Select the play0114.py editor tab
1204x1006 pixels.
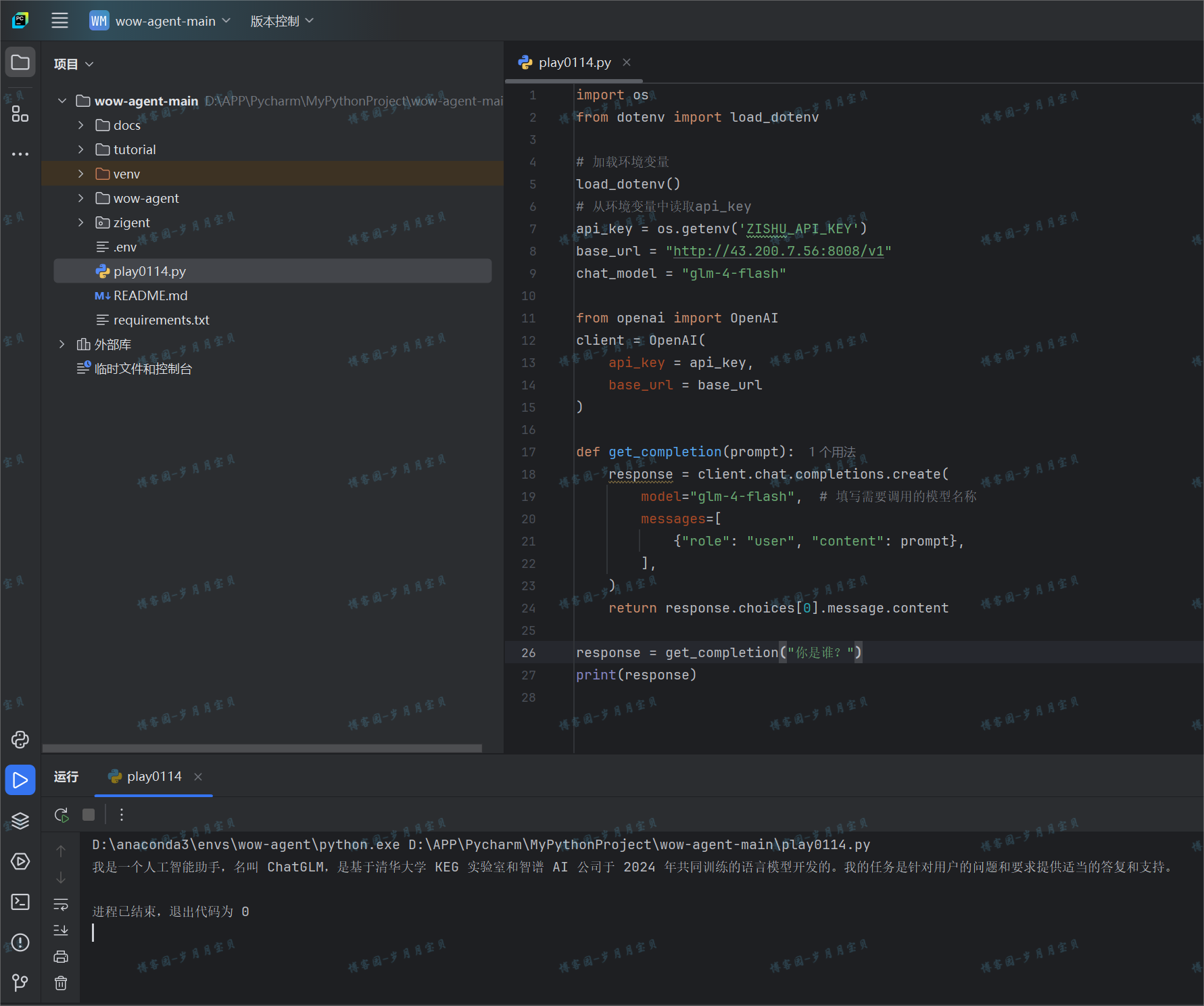pos(574,63)
